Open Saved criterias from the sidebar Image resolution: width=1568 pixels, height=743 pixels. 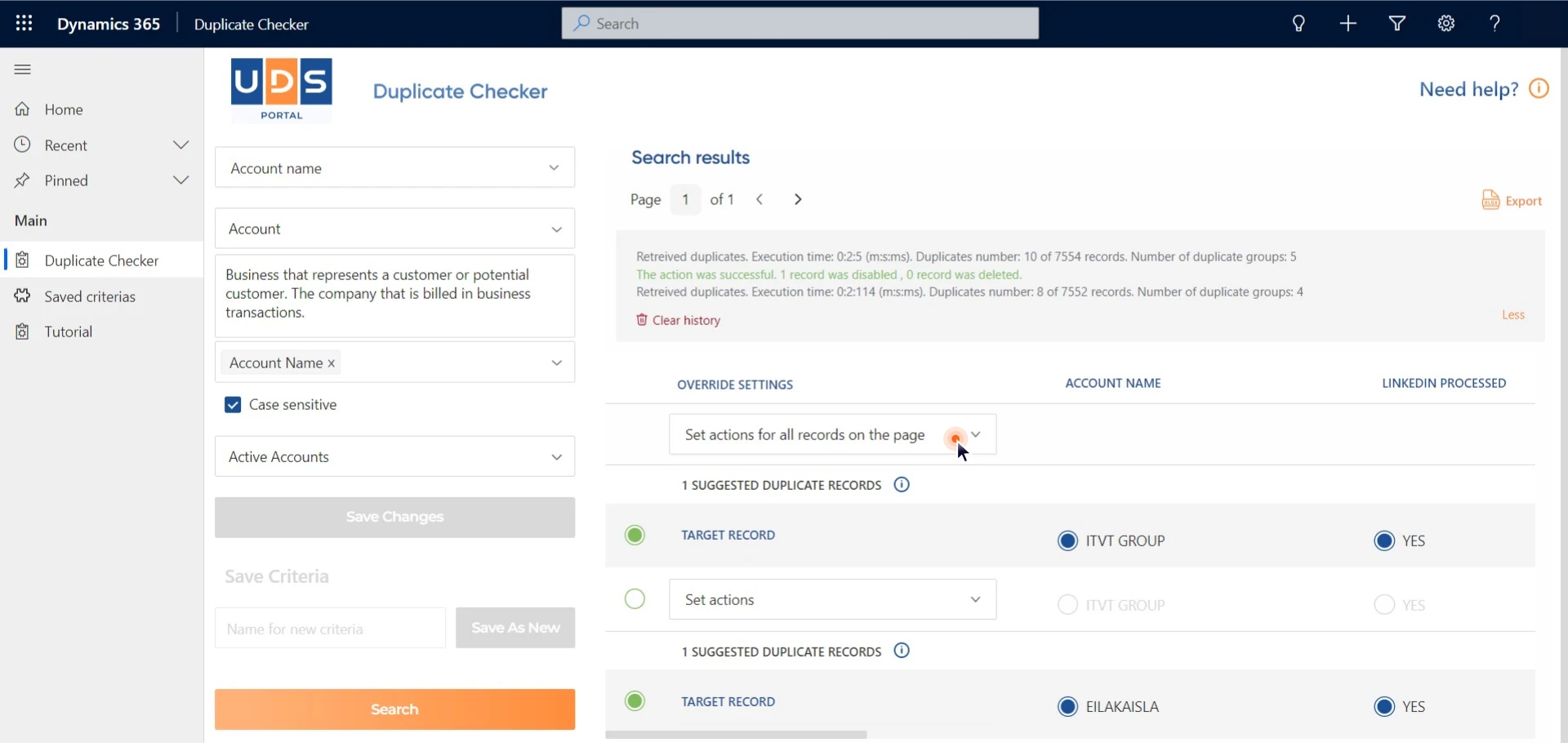point(90,296)
